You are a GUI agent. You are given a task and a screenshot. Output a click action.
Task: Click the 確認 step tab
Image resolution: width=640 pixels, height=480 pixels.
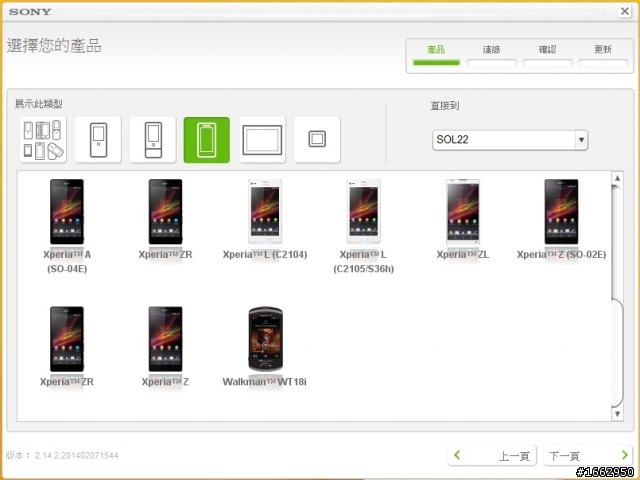tap(547, 56)
